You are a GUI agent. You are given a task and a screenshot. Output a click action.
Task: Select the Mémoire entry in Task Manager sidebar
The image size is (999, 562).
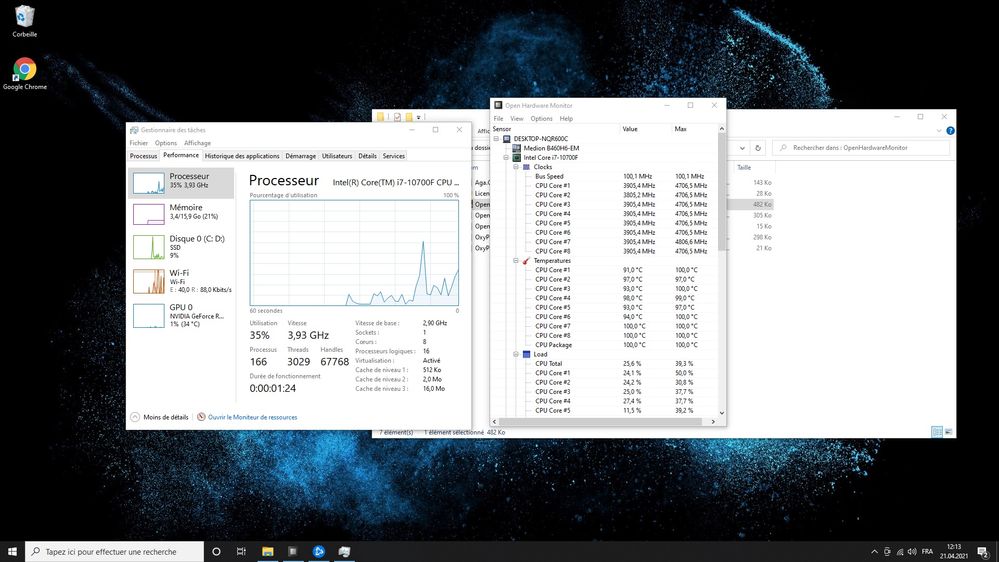click(181, 213)
